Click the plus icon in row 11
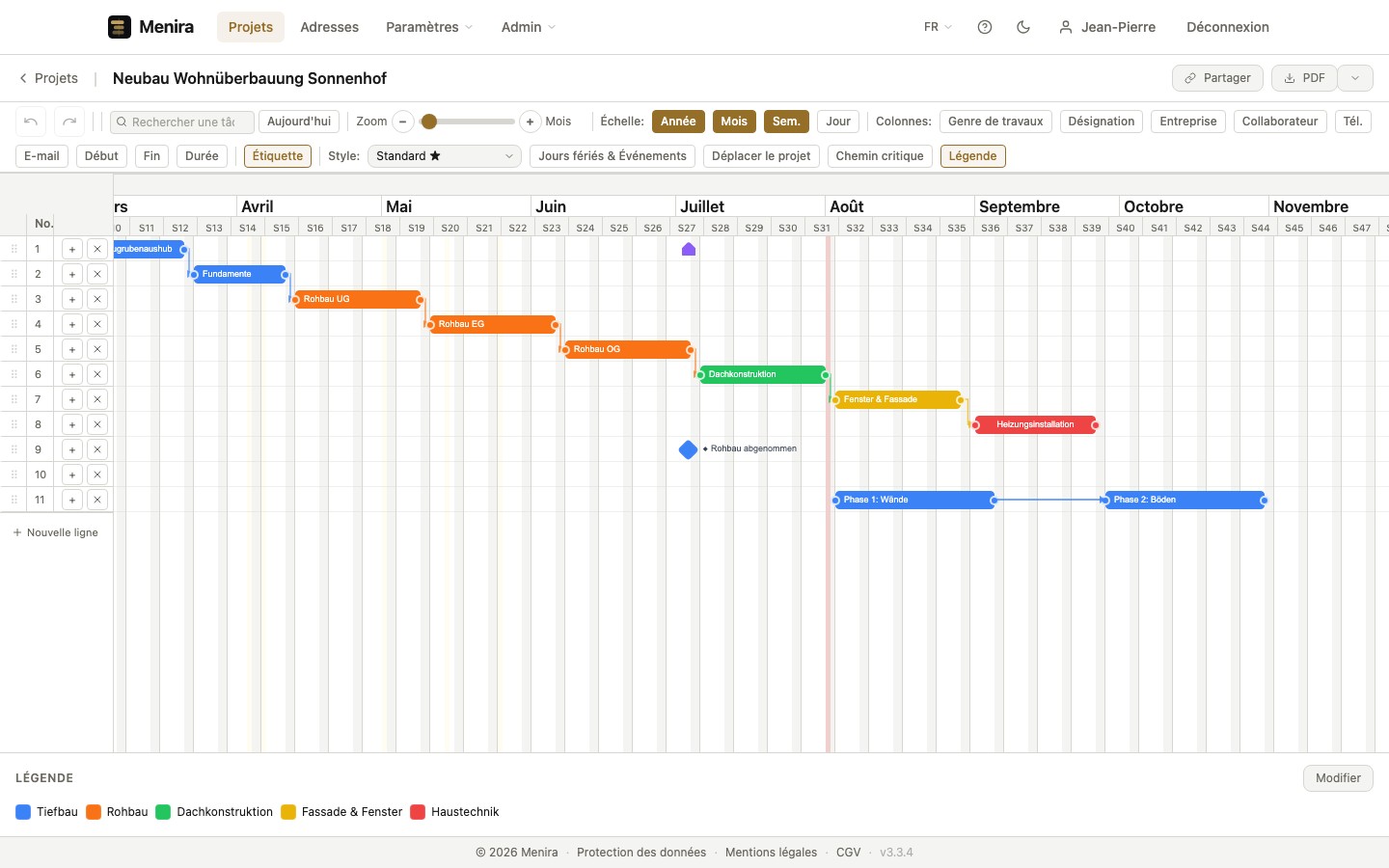Viewport: 1389px width, 868px height. [x=72, y=500]
